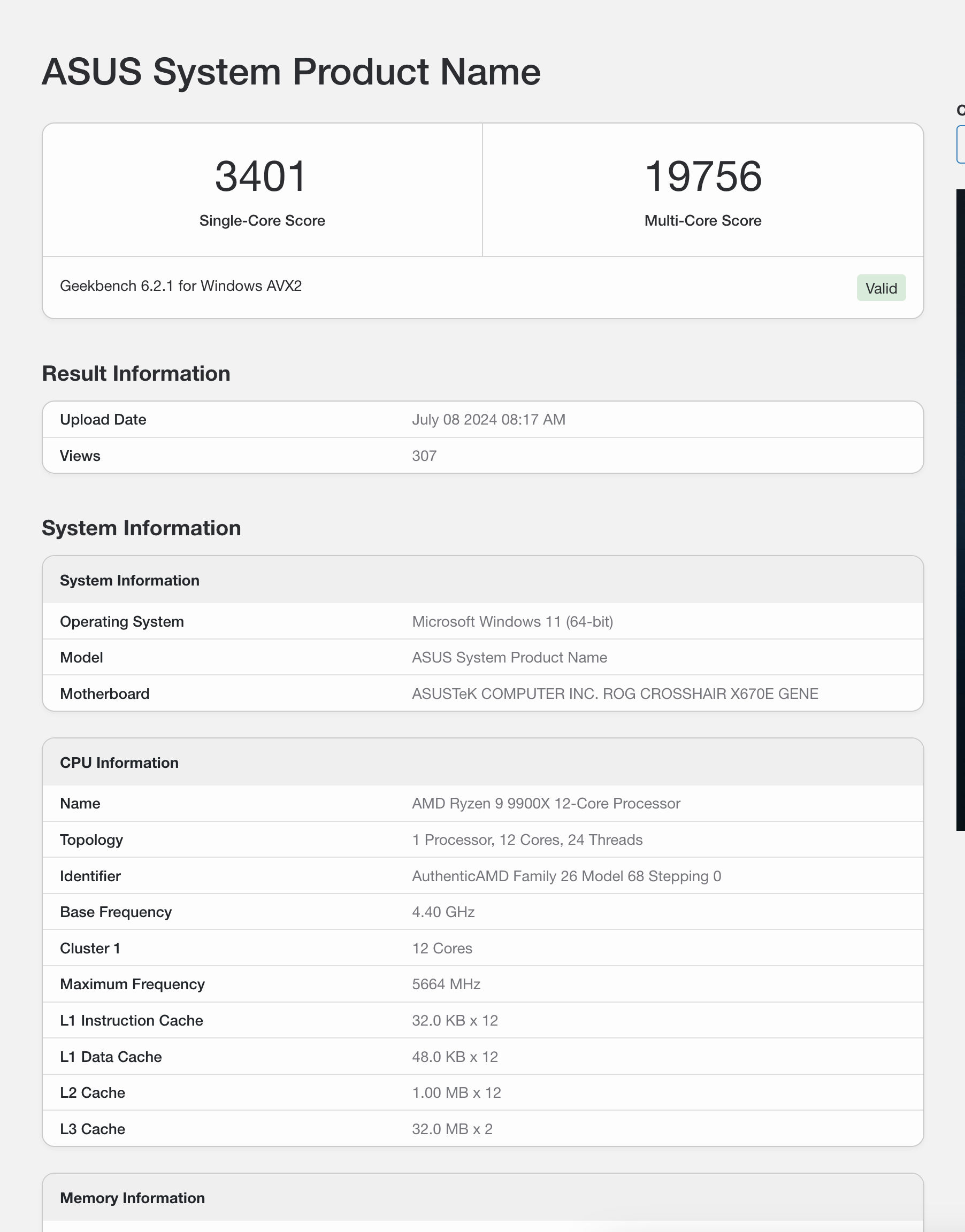Click the Single-Core Score value 3401
The image size is (965, 1232).
coord(261,176)
